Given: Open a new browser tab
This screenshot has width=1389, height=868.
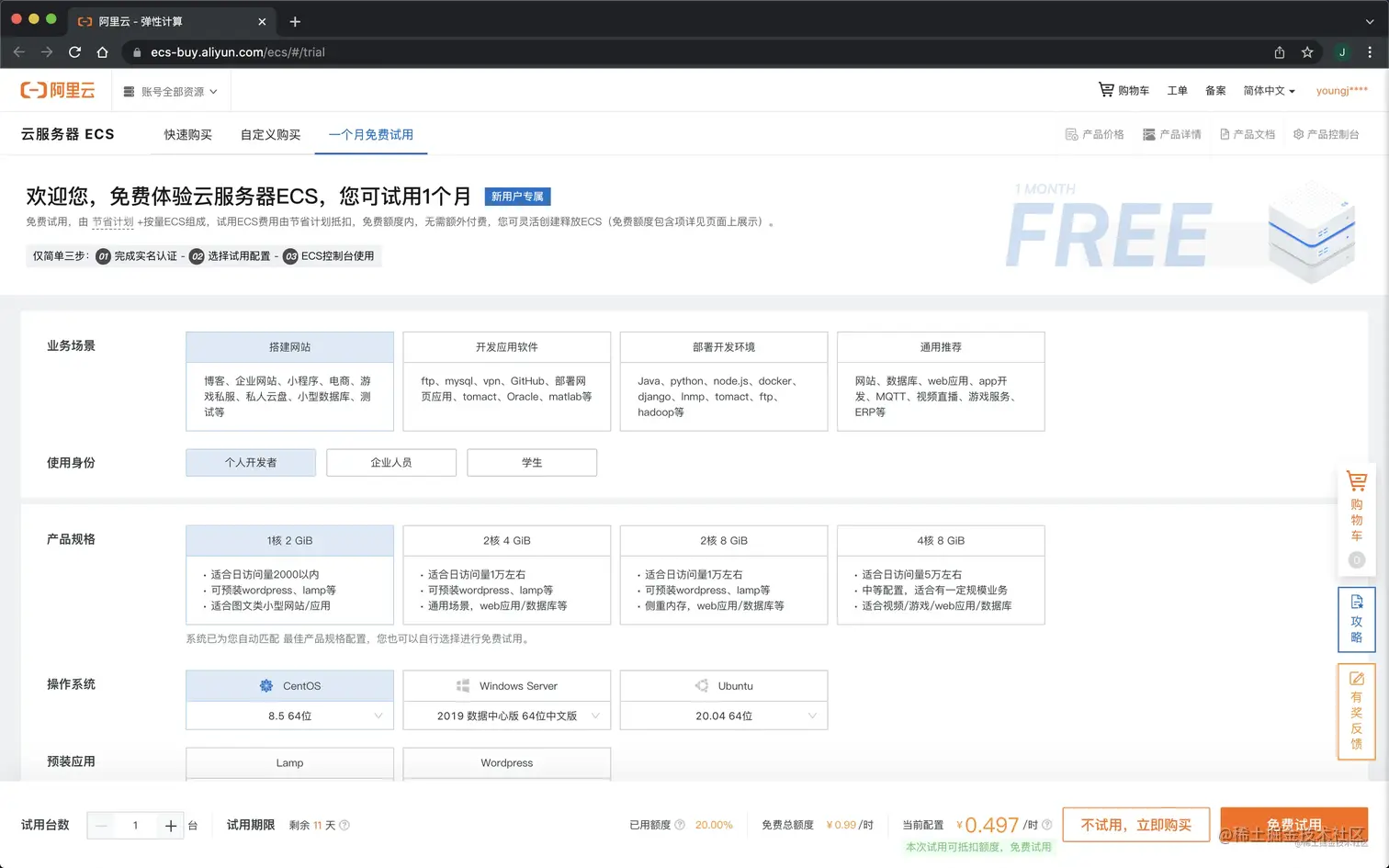Looking at the screenshot, I should point(295,21).
